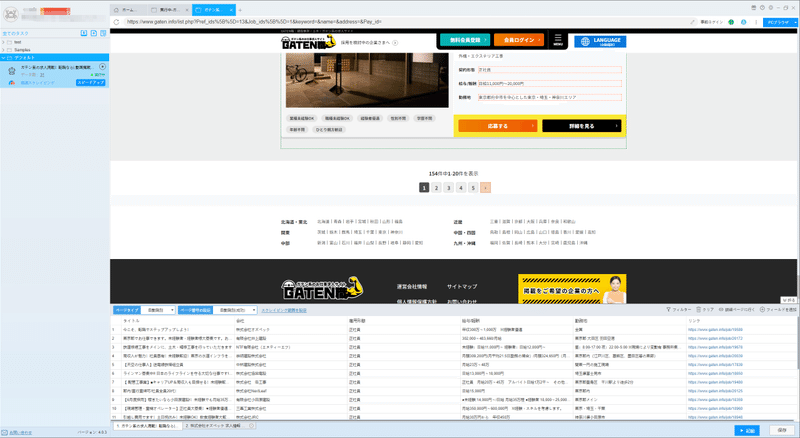Click the import task icon in sidebar
The height and width of the screenshot is (438, 800).
[84, 33]
